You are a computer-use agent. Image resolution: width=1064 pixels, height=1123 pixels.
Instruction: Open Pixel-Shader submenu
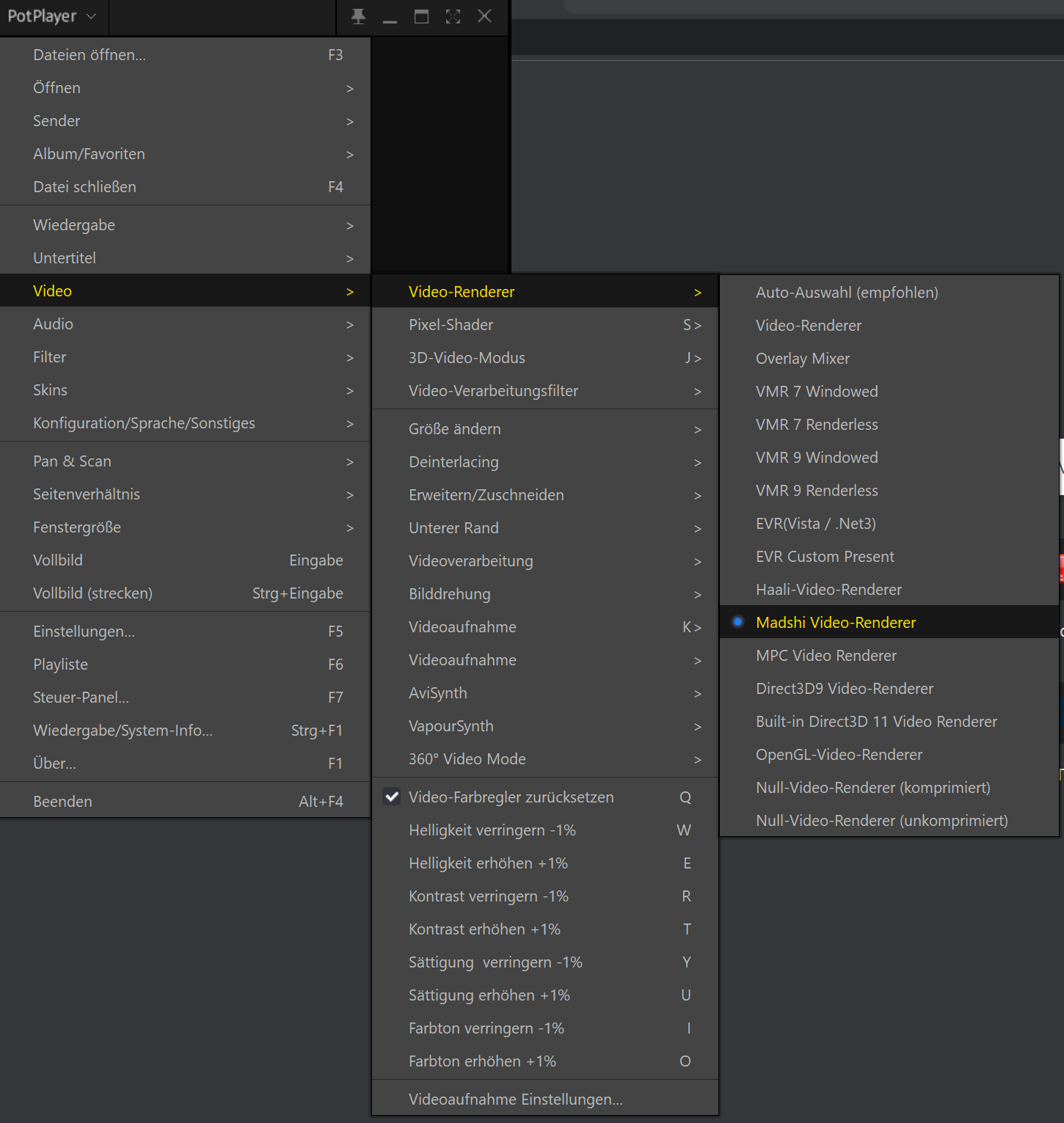[545, 324]
